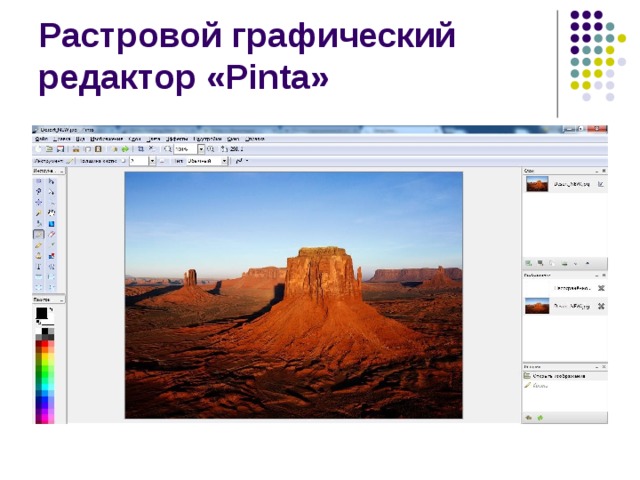Close the desert image in Images panel

coord(601,306)
